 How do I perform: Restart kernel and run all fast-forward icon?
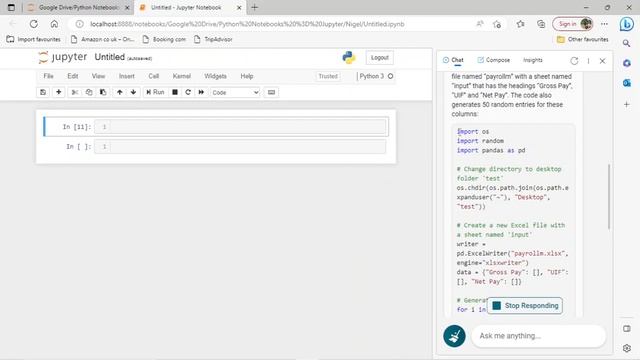tap(201, 92)
